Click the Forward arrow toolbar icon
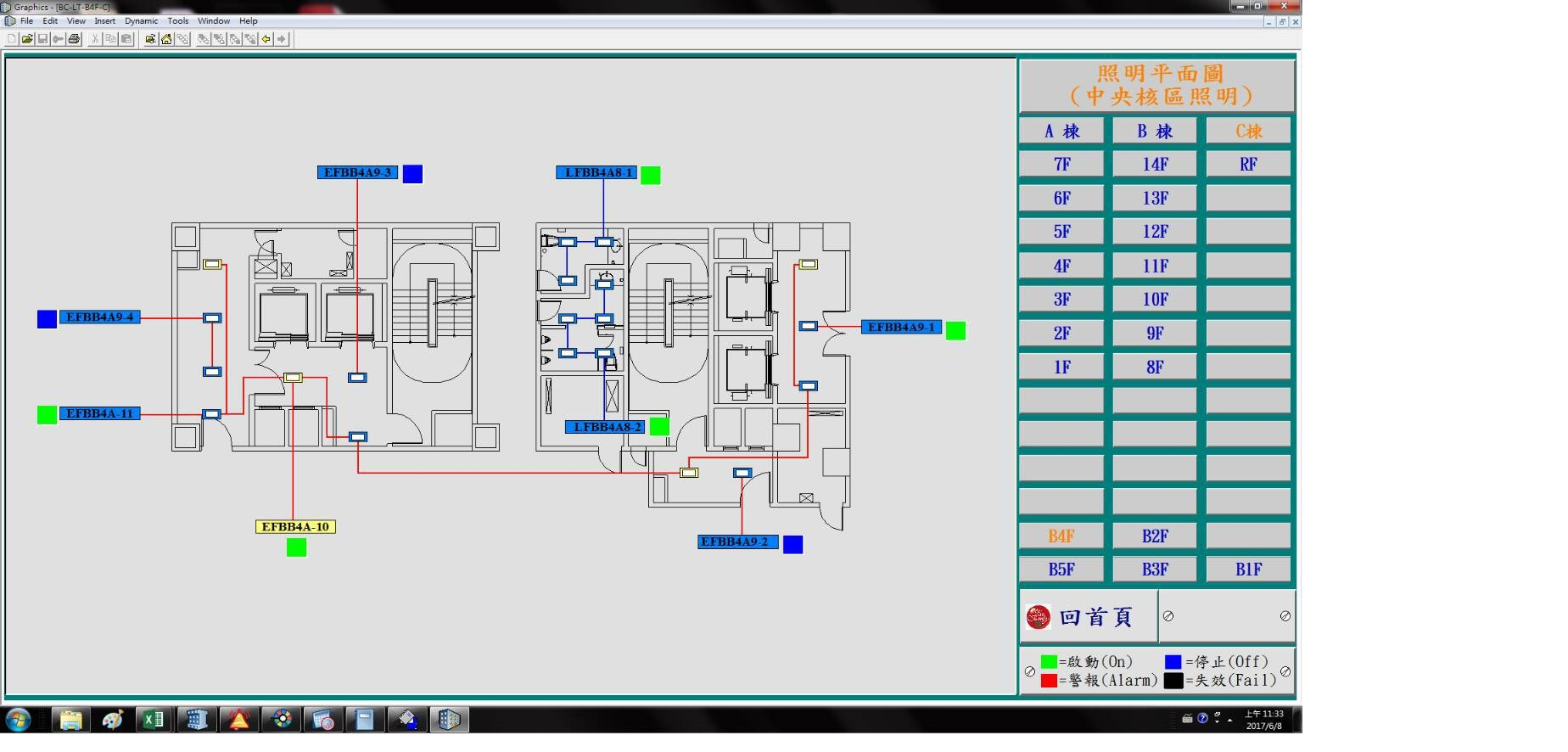Image resolution: width=1568 pixels, height=752 pixels. click(282, 39)
